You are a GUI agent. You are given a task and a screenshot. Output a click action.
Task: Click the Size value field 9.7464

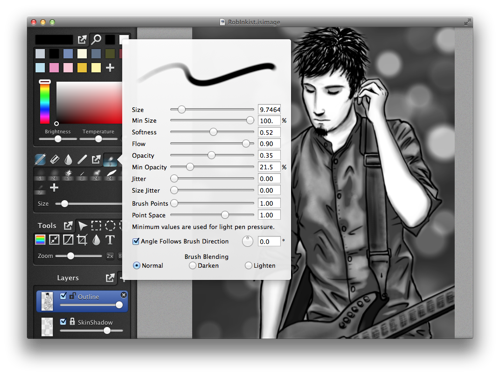pyautogui.click(x=269, y=109)
